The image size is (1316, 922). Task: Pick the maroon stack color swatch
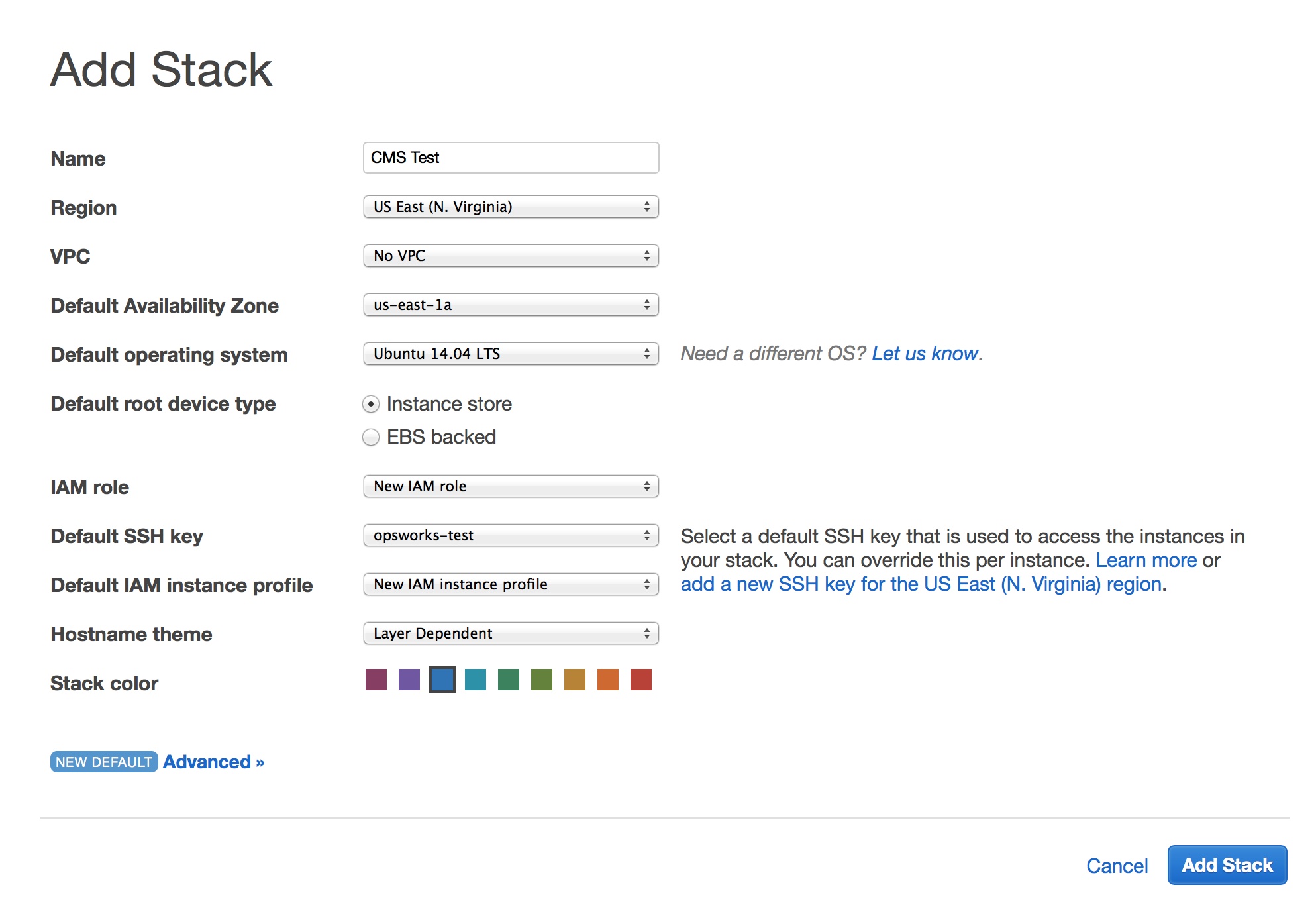point(376,680)
